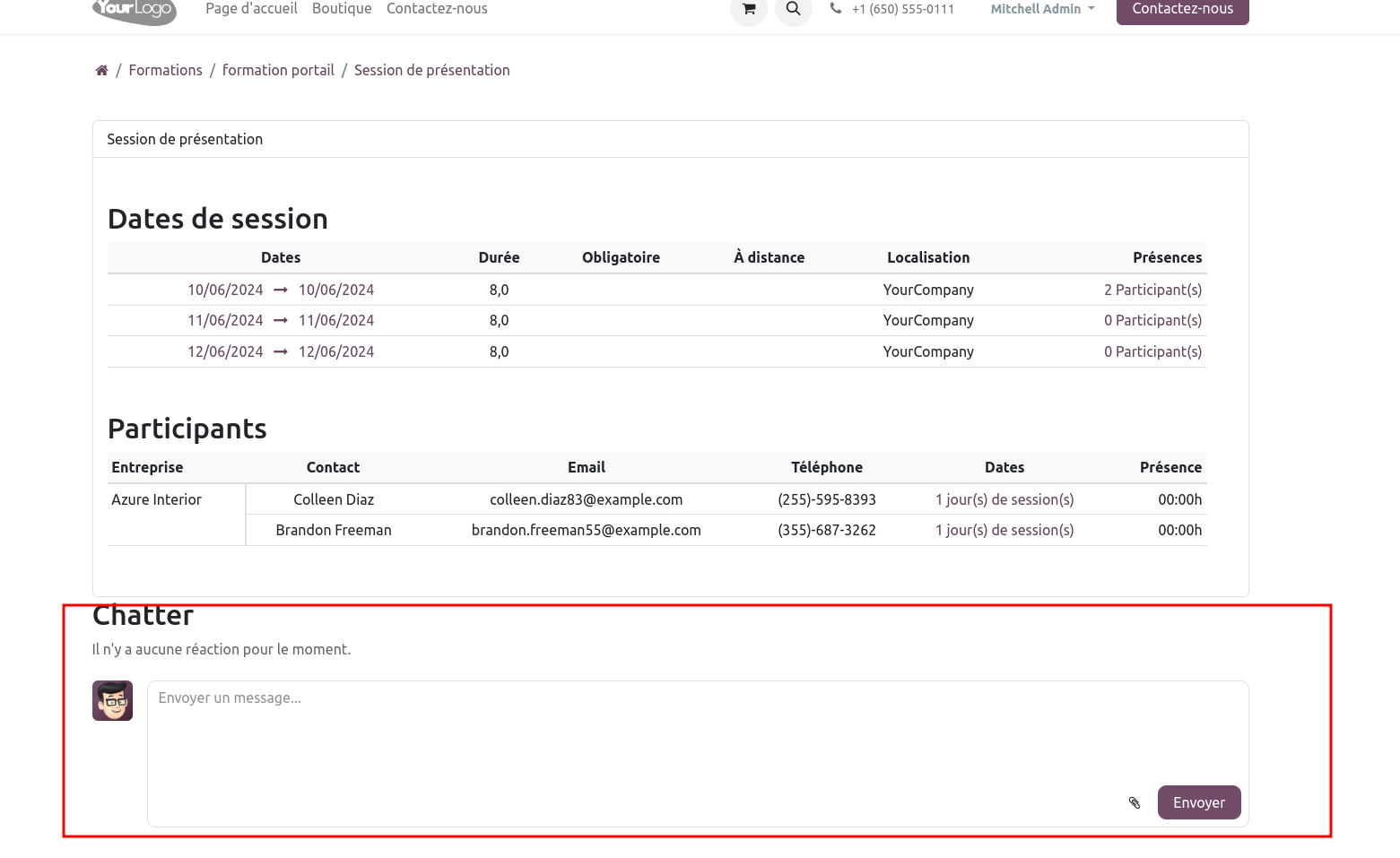Click the paperclip attachment icon
Screen dimensions: 1400x858
click(1134, 802)
